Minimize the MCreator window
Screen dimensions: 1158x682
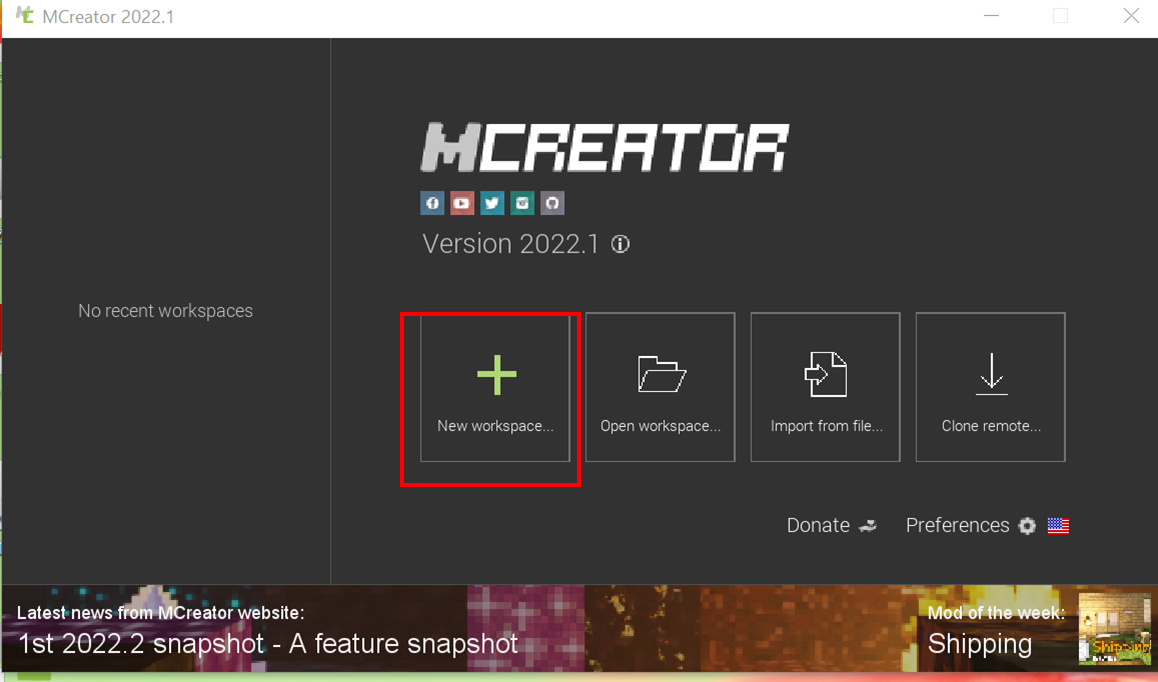point(991,16)
